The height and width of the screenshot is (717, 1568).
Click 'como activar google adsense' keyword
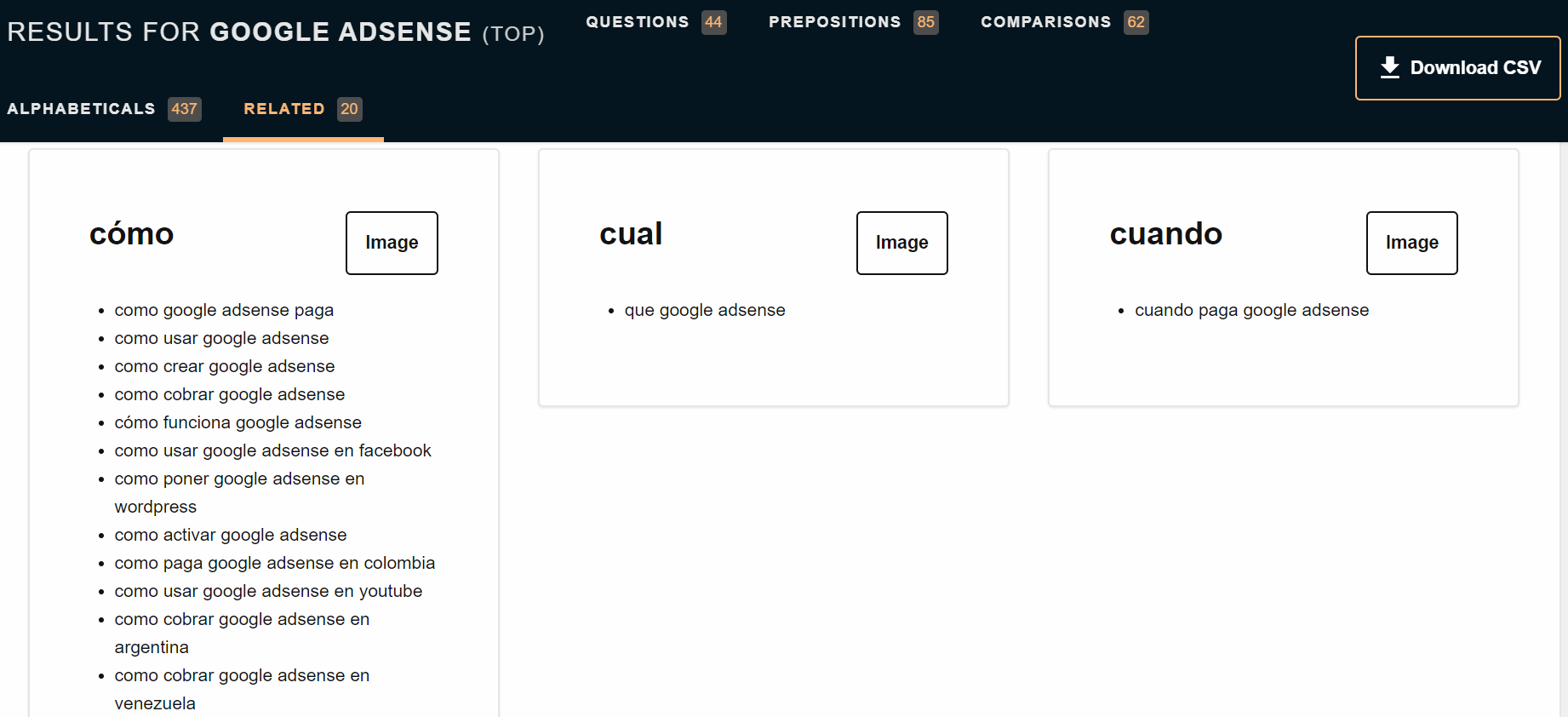coord(231,535)
